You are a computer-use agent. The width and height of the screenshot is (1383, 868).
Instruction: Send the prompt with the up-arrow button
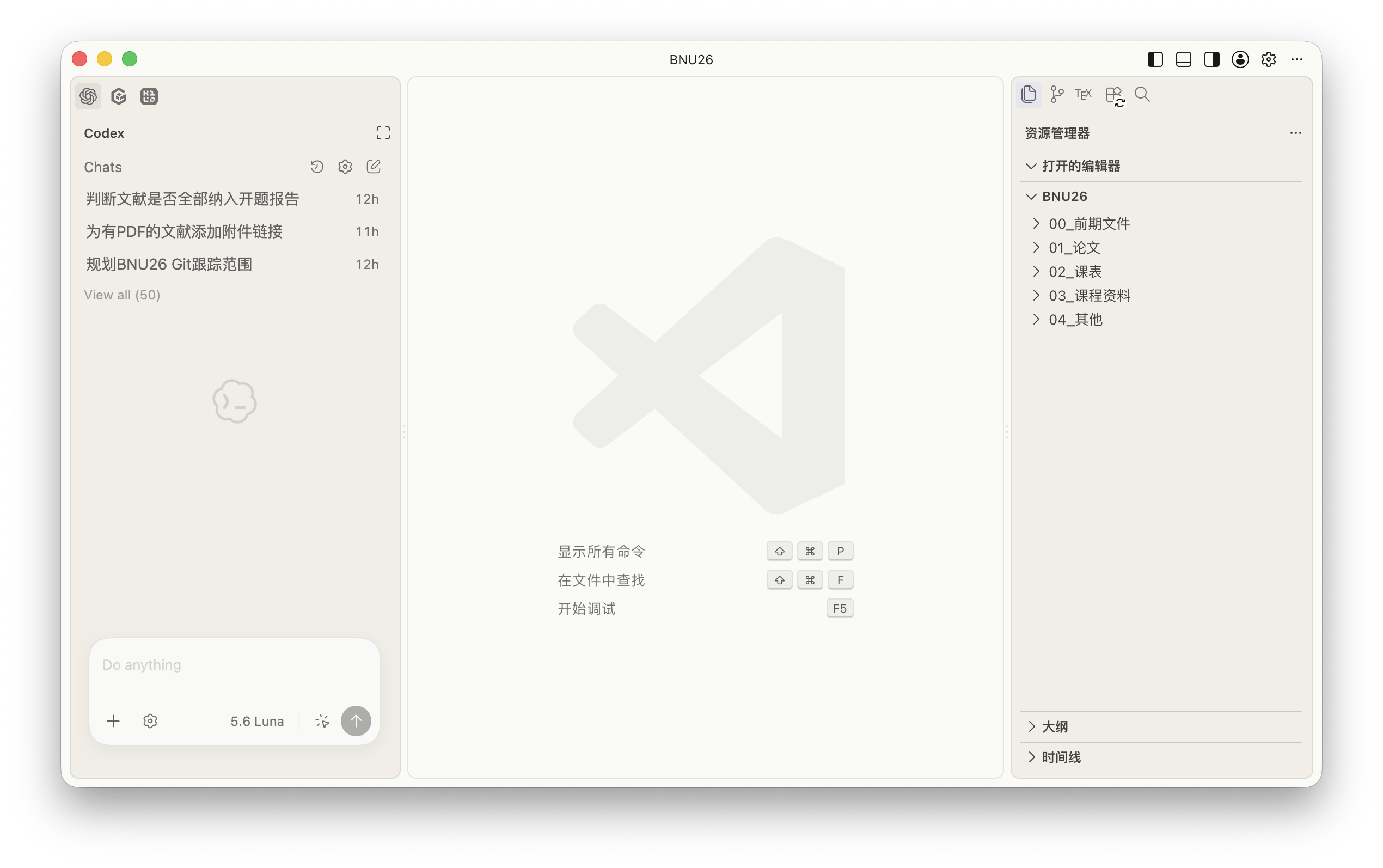coord(356,721)
